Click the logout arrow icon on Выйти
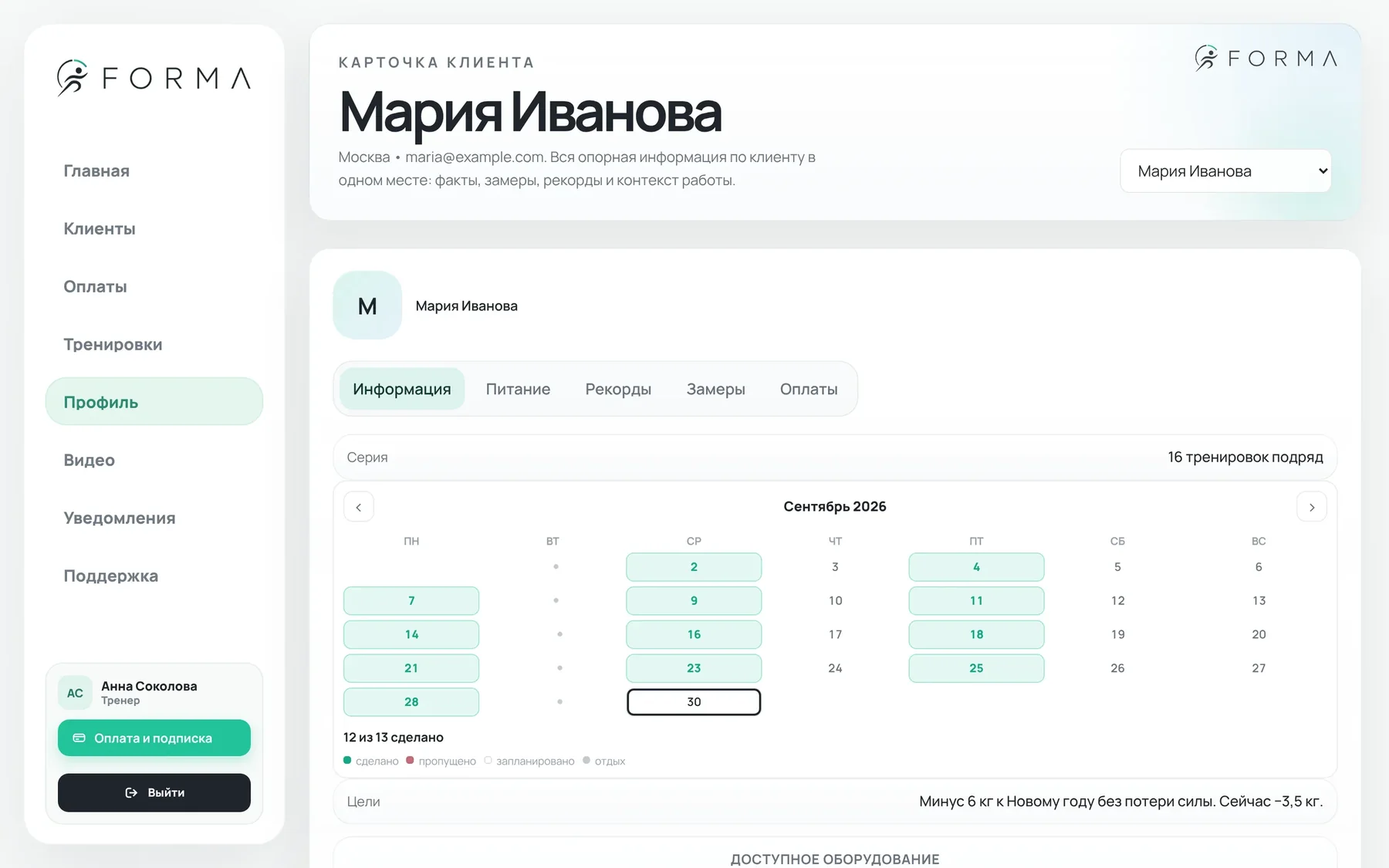This screenshot has width=1389, height=868. [x=131, y=792]
